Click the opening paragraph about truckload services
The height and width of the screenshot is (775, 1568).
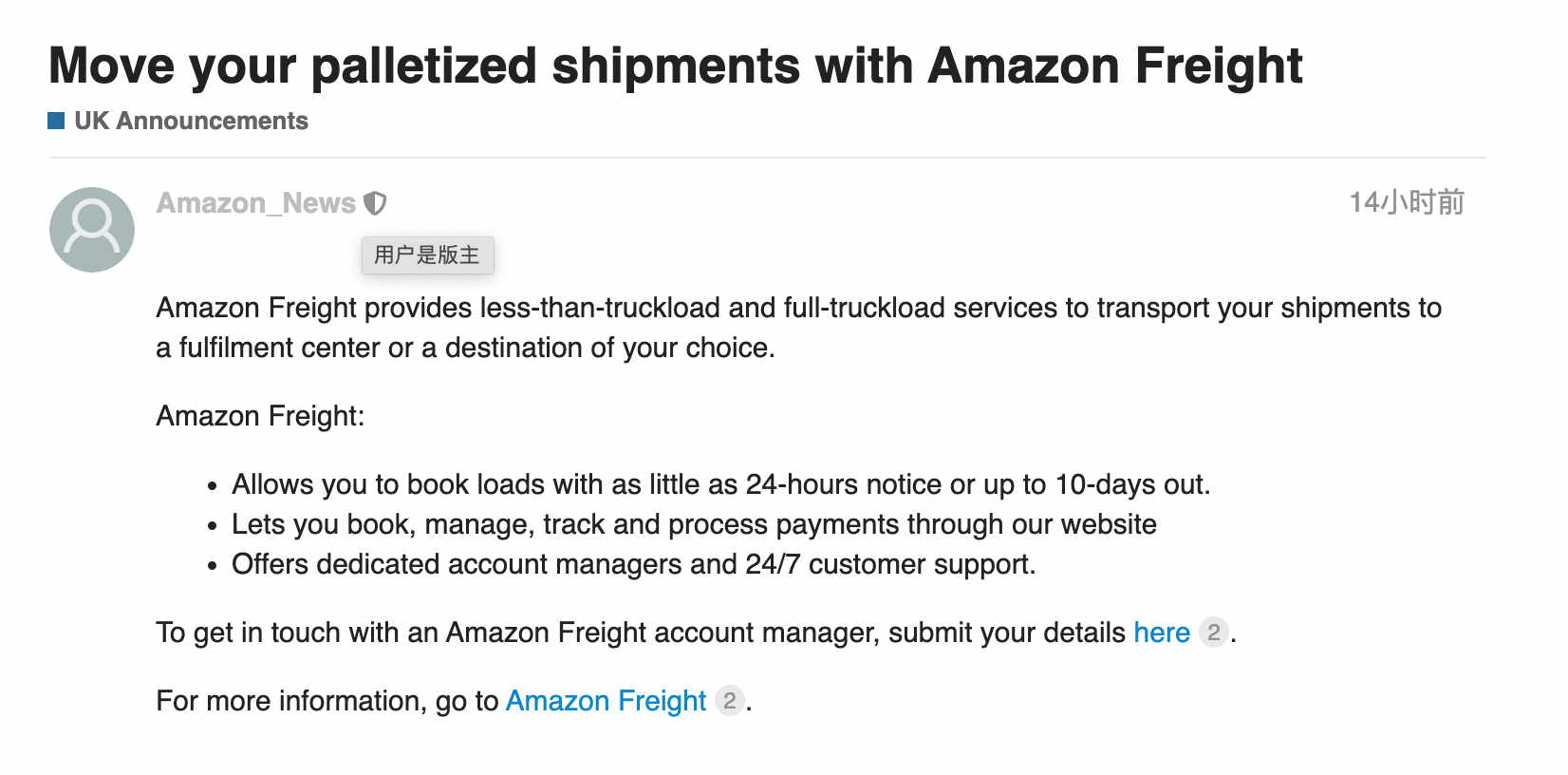click(x=799, y=328)
